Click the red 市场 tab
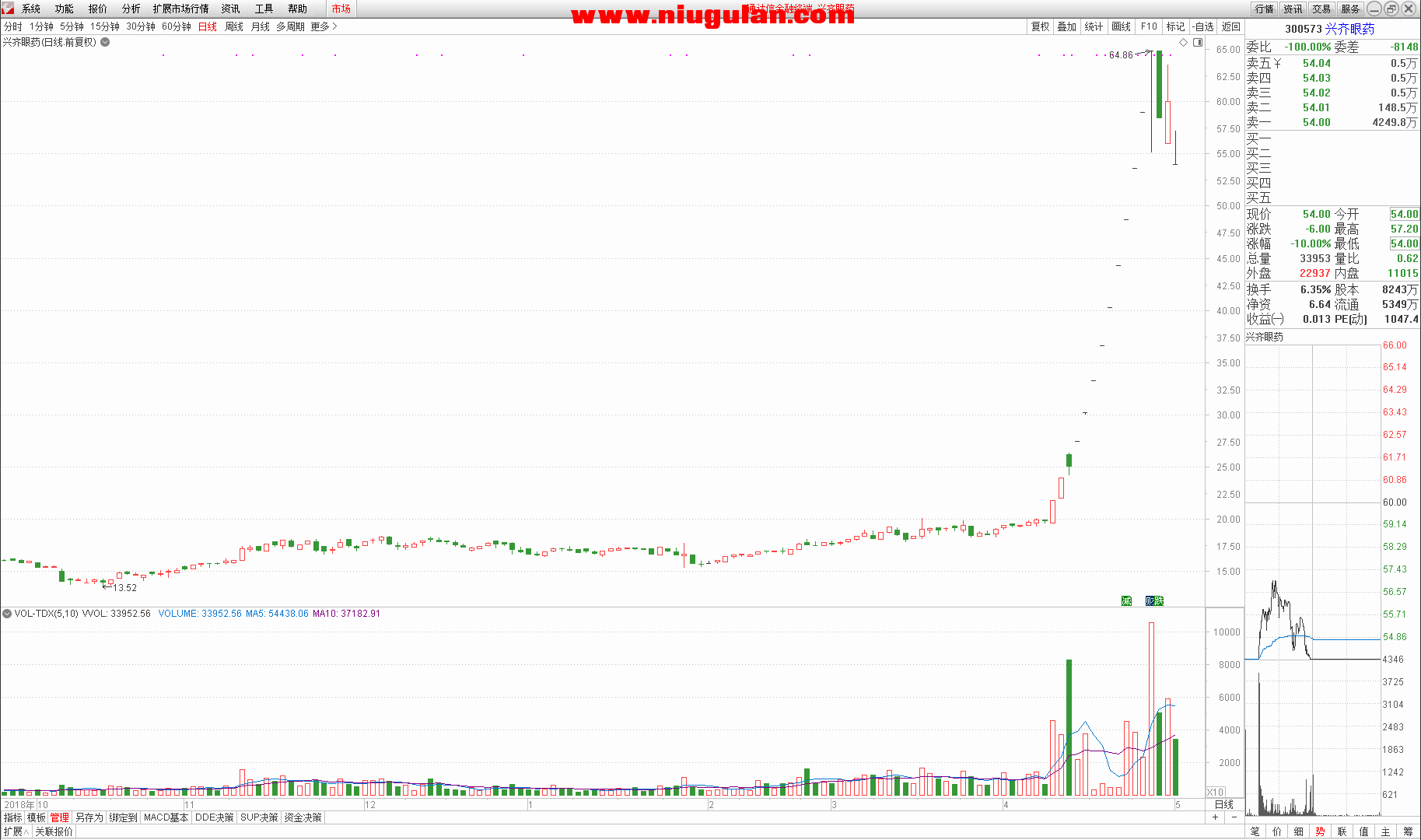The image size is (1421, 840). pos(341,9)
